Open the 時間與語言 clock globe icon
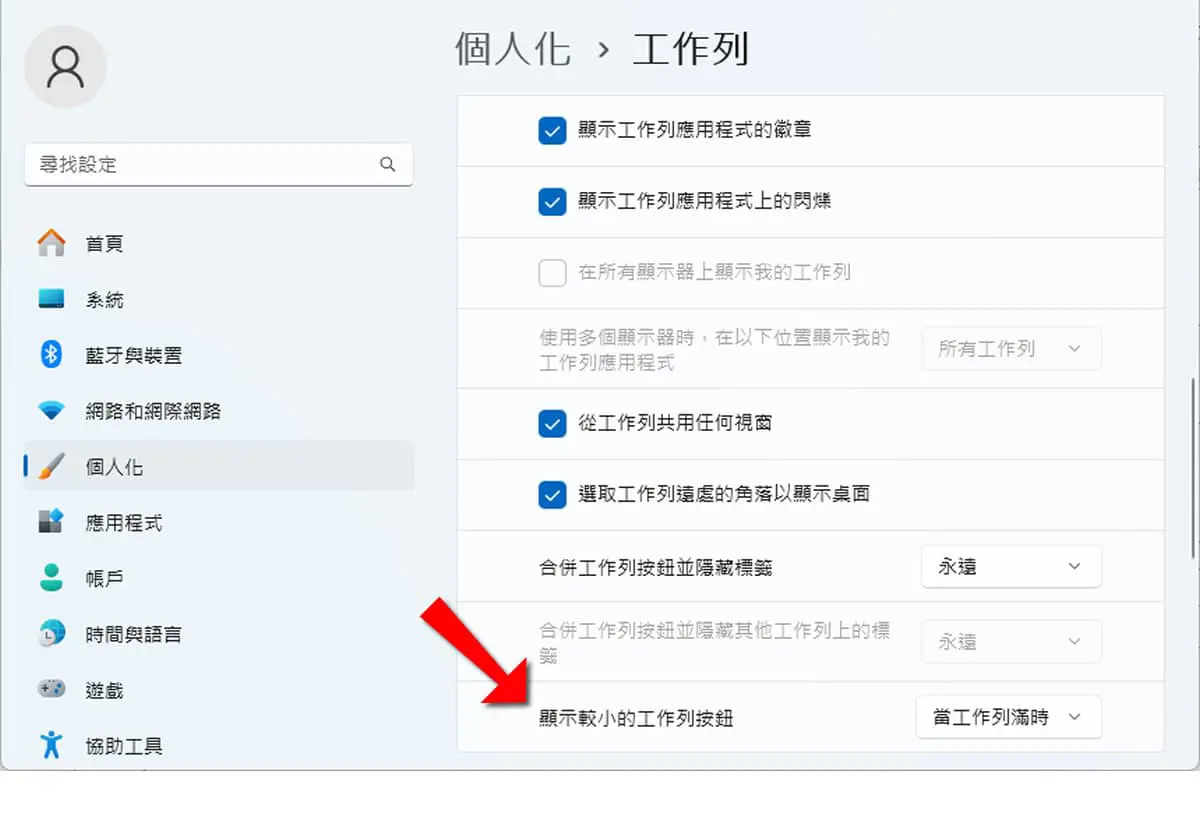The height and width of the screenshot is (827, 1200). click(51, 633)
